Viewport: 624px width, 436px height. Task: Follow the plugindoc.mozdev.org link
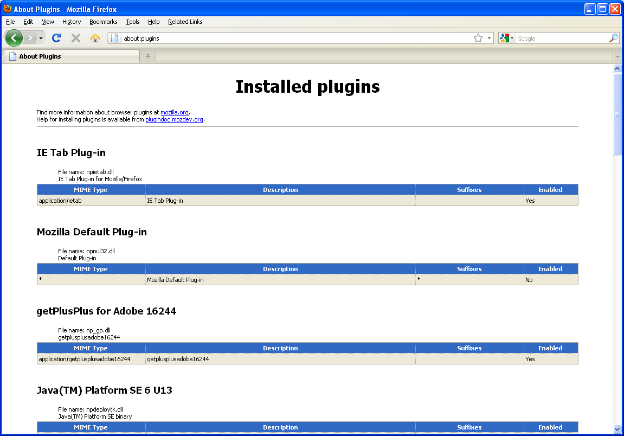(174, 119)
